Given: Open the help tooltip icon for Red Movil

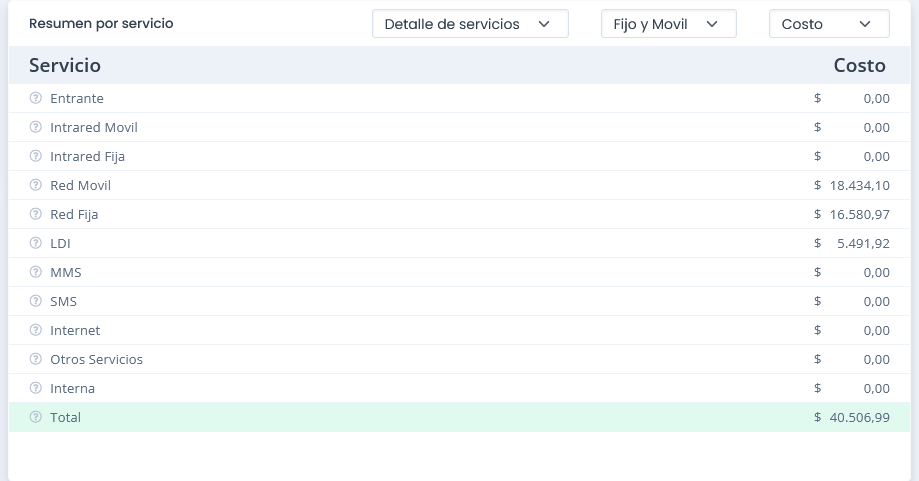Looking at the screenshot, I should tap(36, 185).
